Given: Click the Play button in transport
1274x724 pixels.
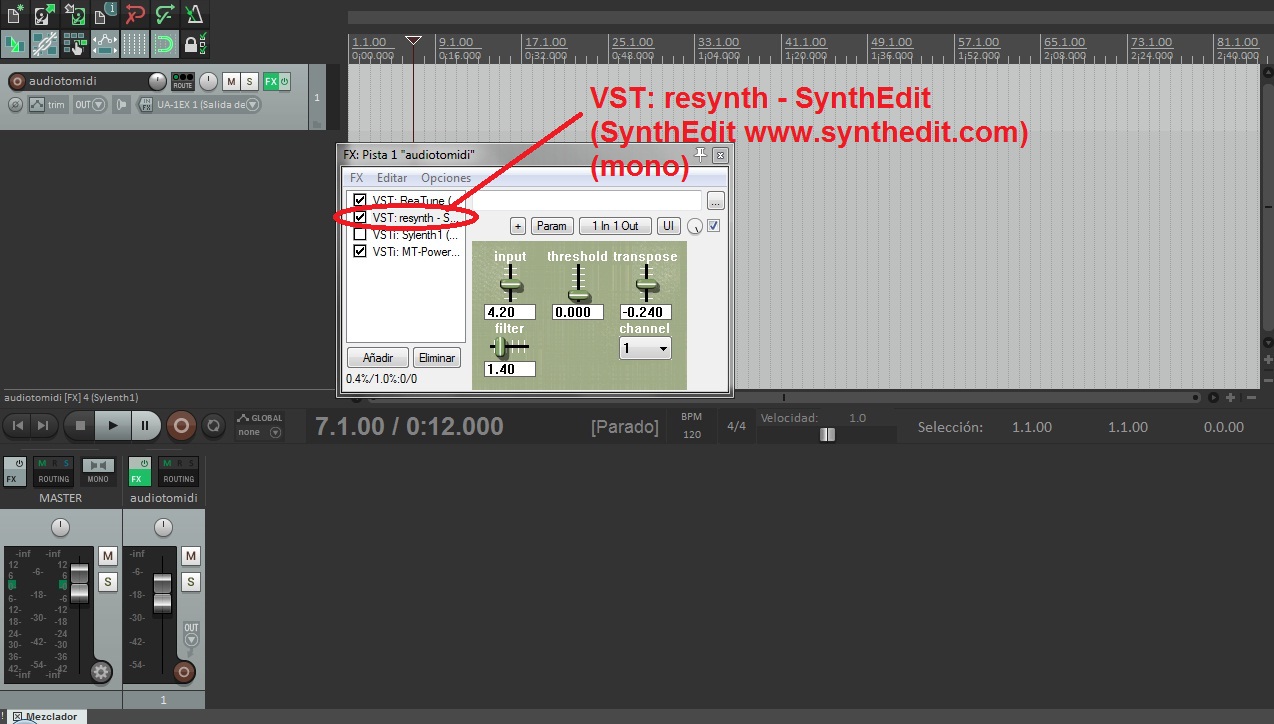Looking at the screenshot, I should [x=113, y=426].
